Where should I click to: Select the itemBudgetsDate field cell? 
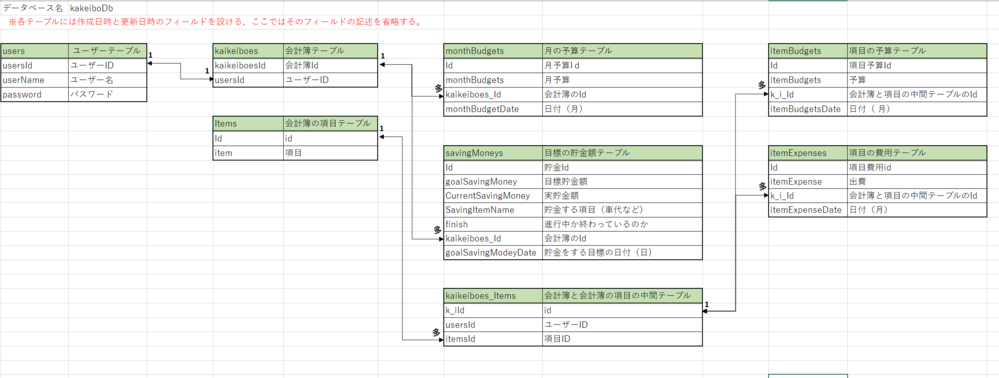[808, 109]
